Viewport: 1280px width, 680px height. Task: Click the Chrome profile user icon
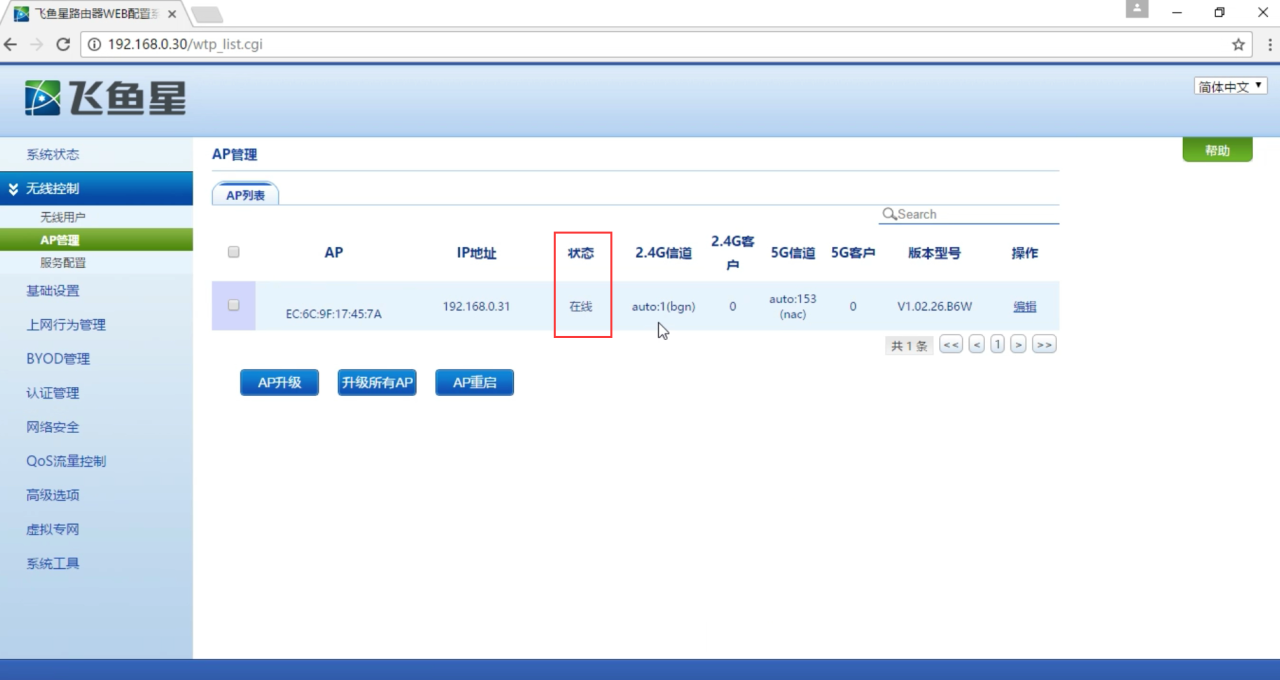tap(1137, 9)
